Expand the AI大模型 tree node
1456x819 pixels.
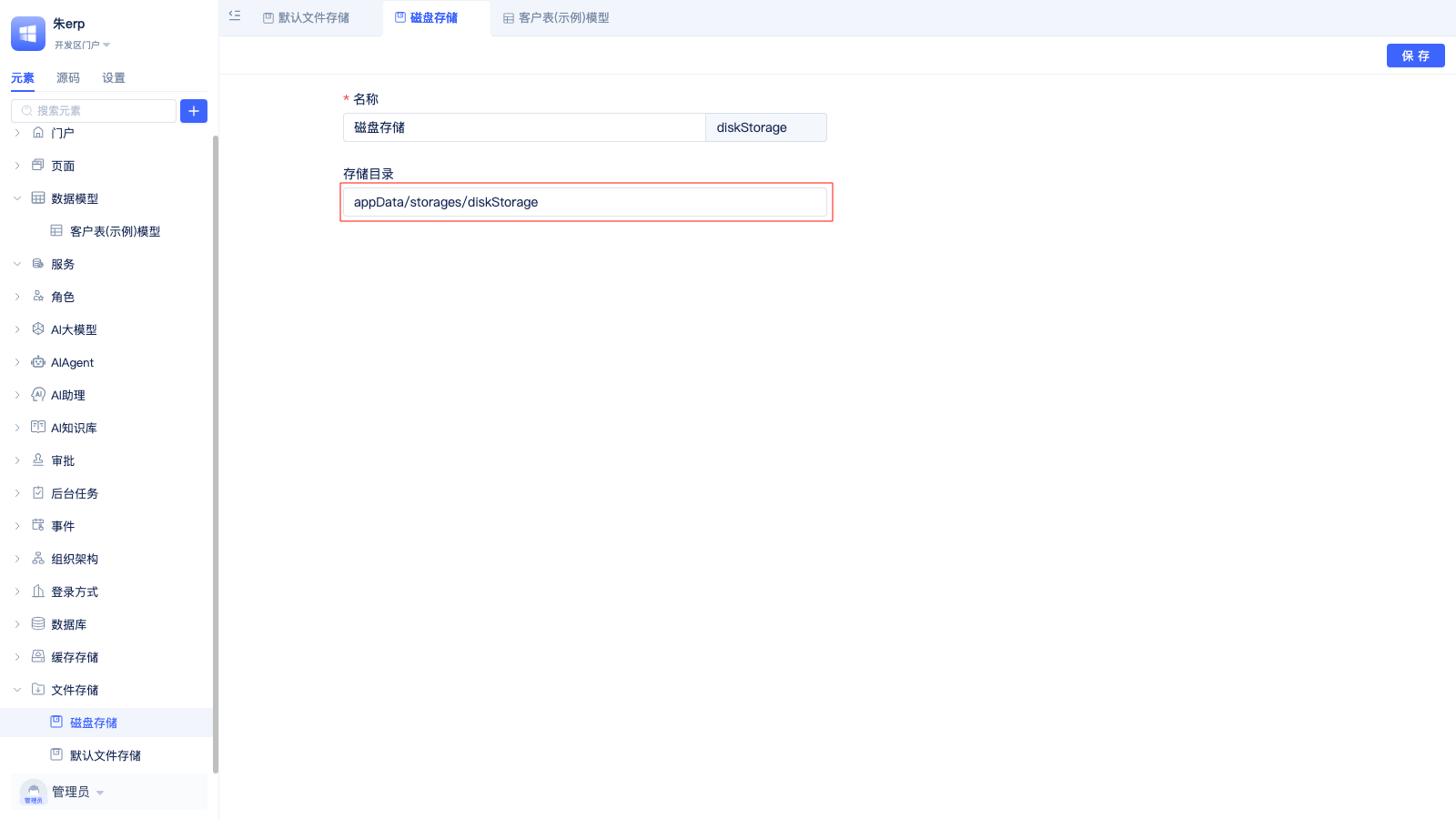[17, 329]
